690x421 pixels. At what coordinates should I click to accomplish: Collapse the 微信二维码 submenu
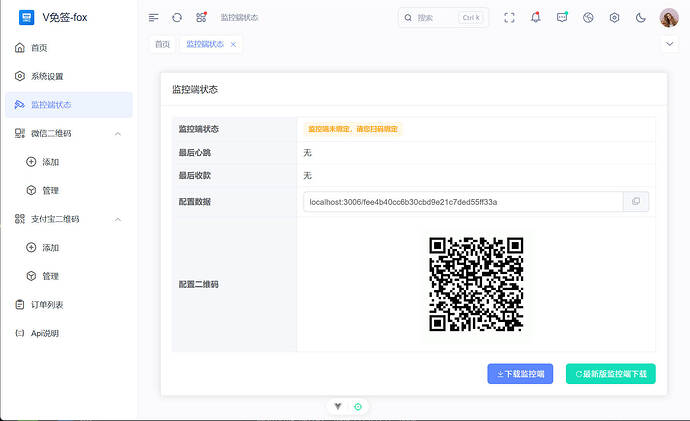point(117,133)
